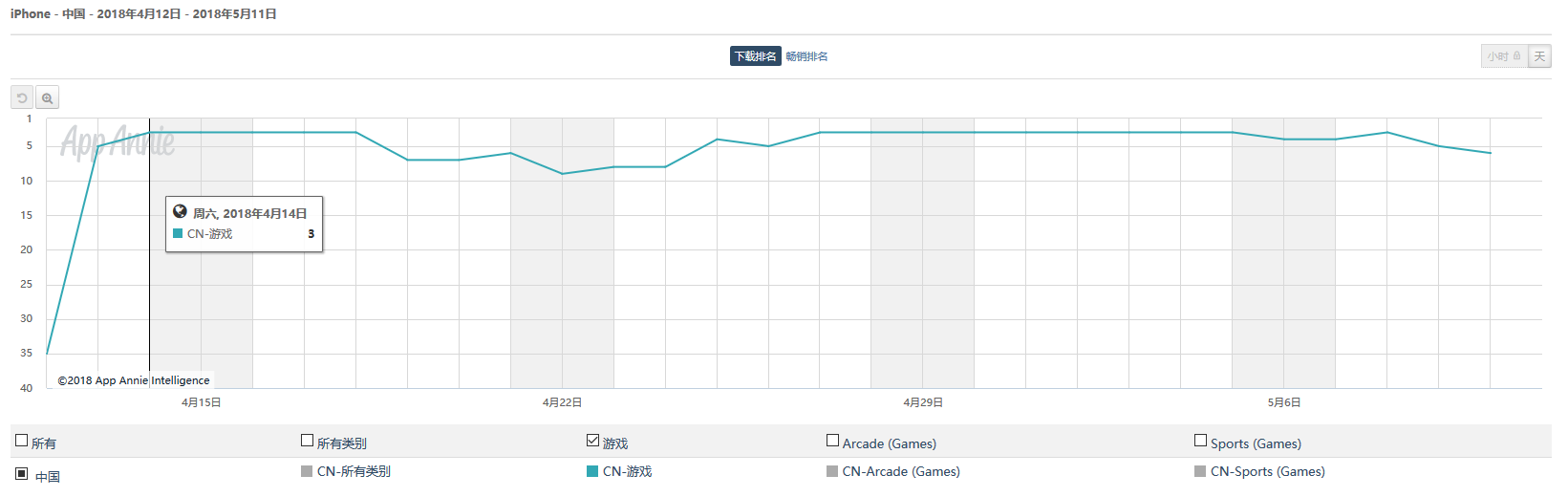The width and height of the screenshot is (1568, 497).
Task: Toggle the 中国 country checkbox
Action: (22, 473)
